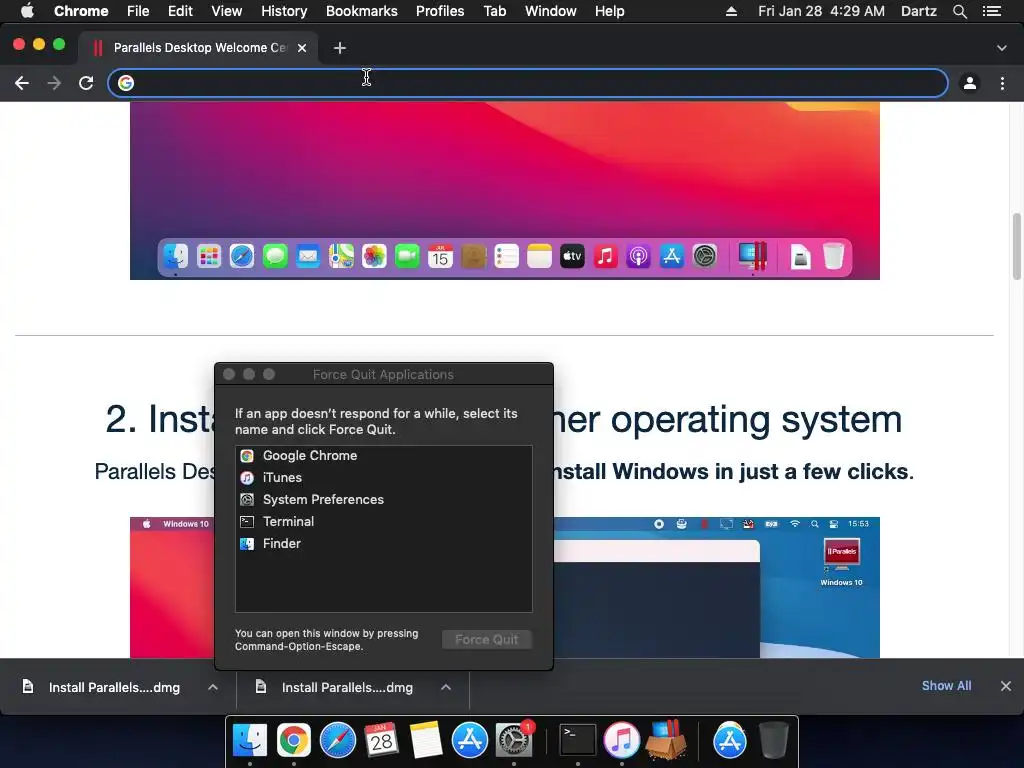Open the Profiles menu

440,11
